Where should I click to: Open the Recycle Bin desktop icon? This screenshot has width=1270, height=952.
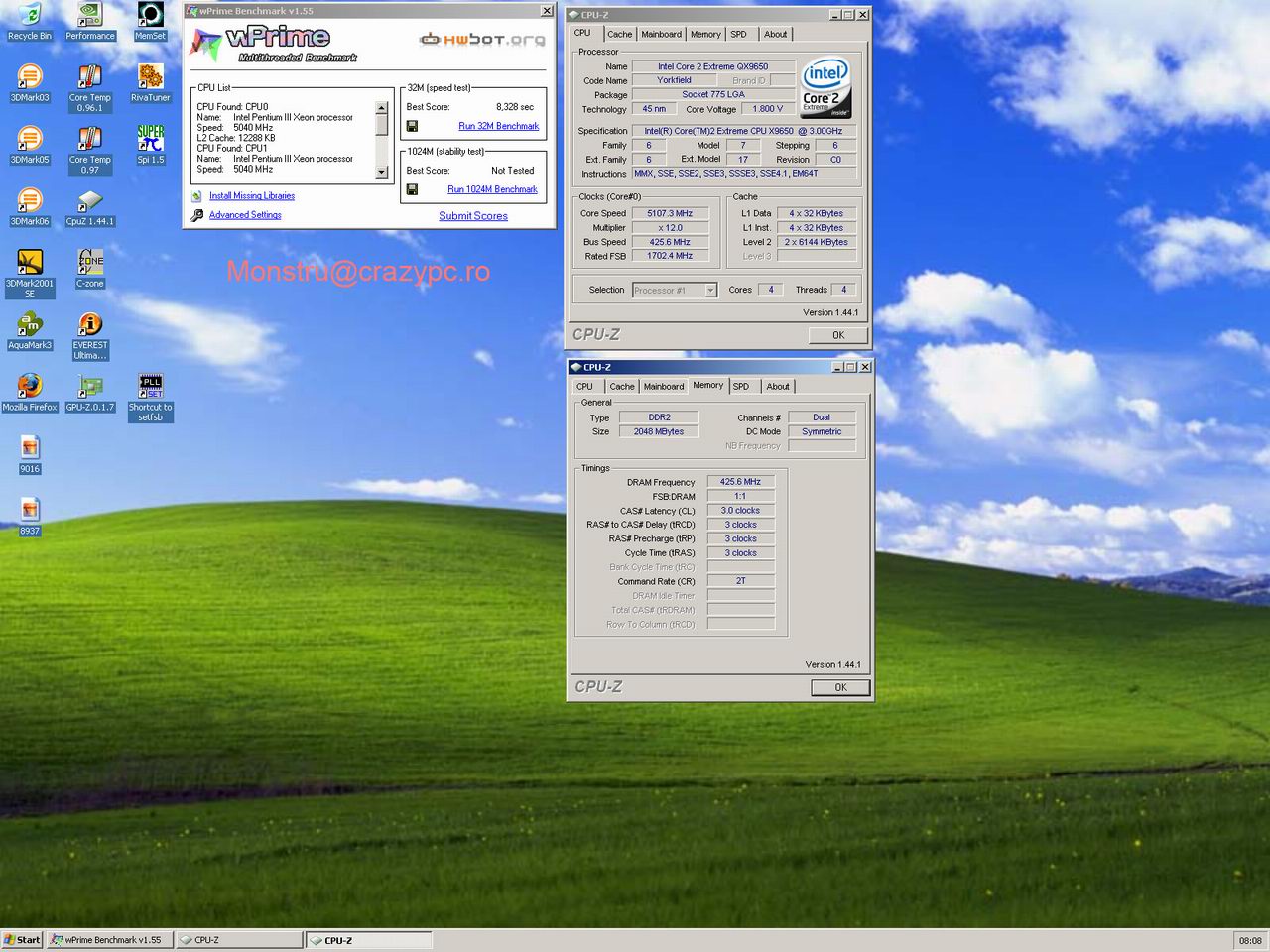(x=30, y=22)
